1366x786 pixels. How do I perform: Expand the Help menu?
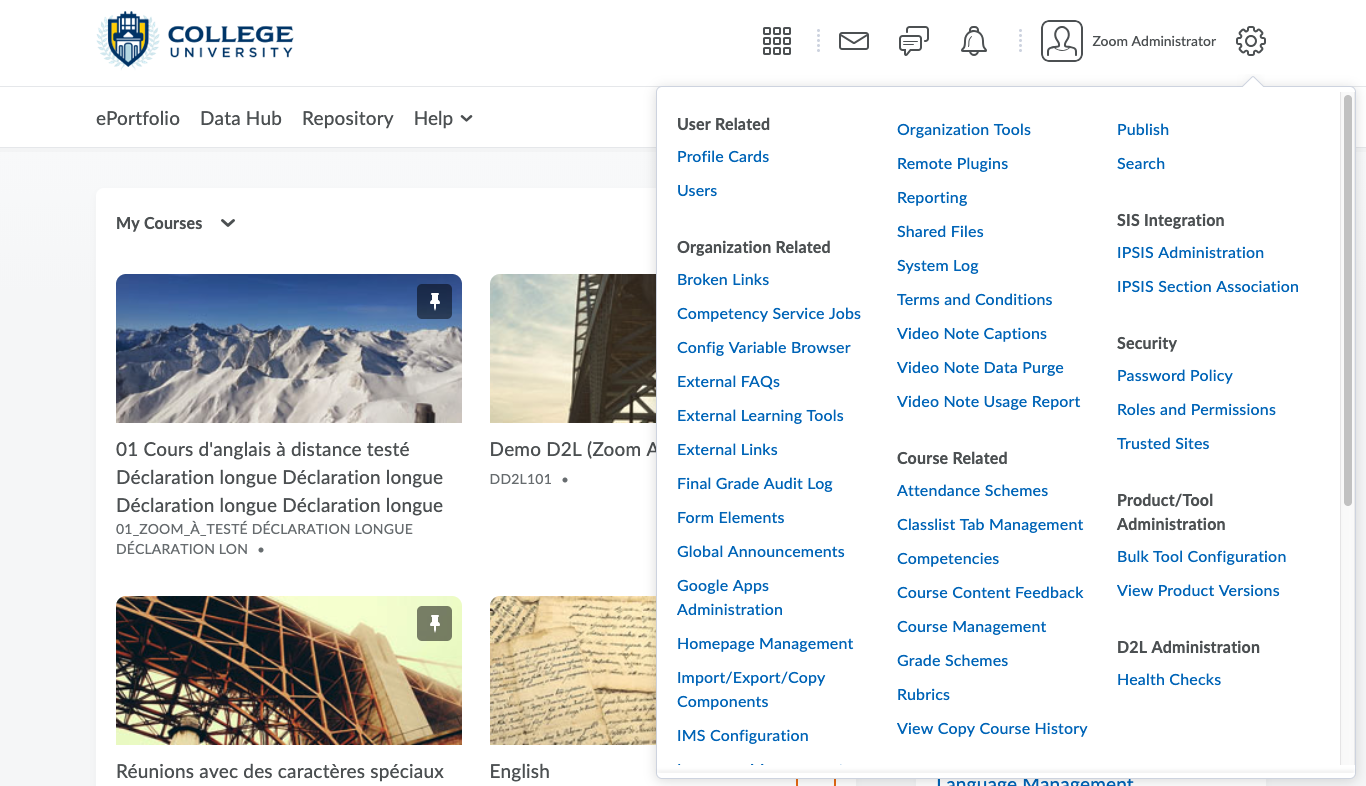[443, 118]
